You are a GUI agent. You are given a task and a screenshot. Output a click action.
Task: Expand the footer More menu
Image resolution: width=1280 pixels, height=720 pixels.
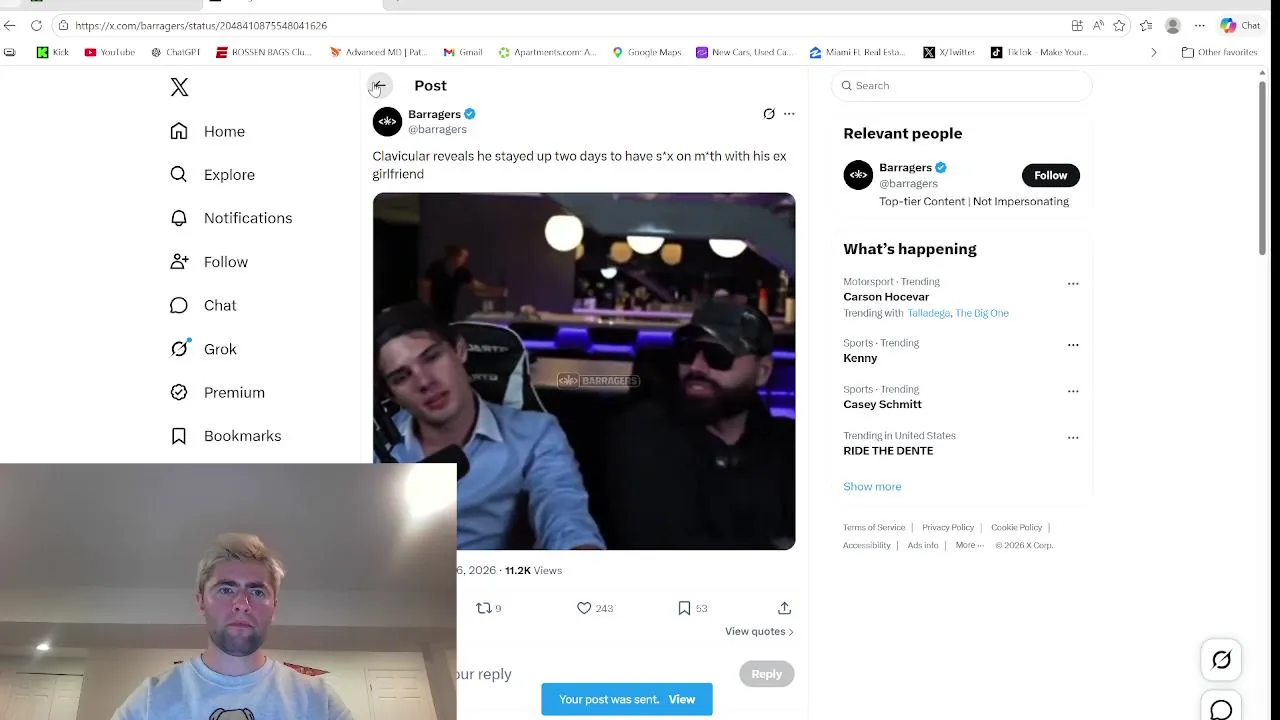pos(969,545)
